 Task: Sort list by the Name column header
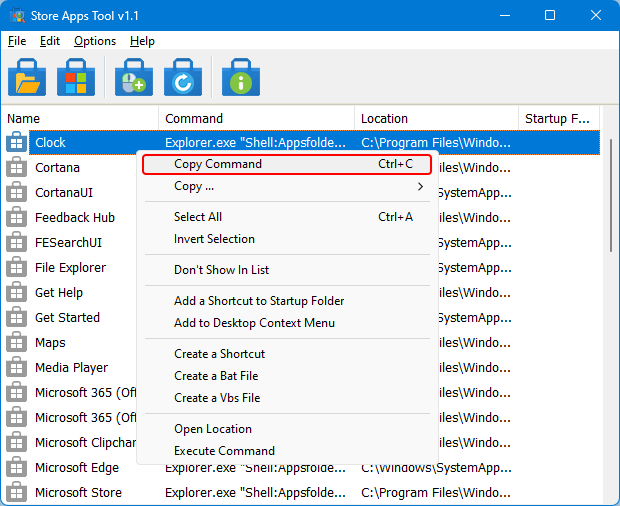coord(80,118)
